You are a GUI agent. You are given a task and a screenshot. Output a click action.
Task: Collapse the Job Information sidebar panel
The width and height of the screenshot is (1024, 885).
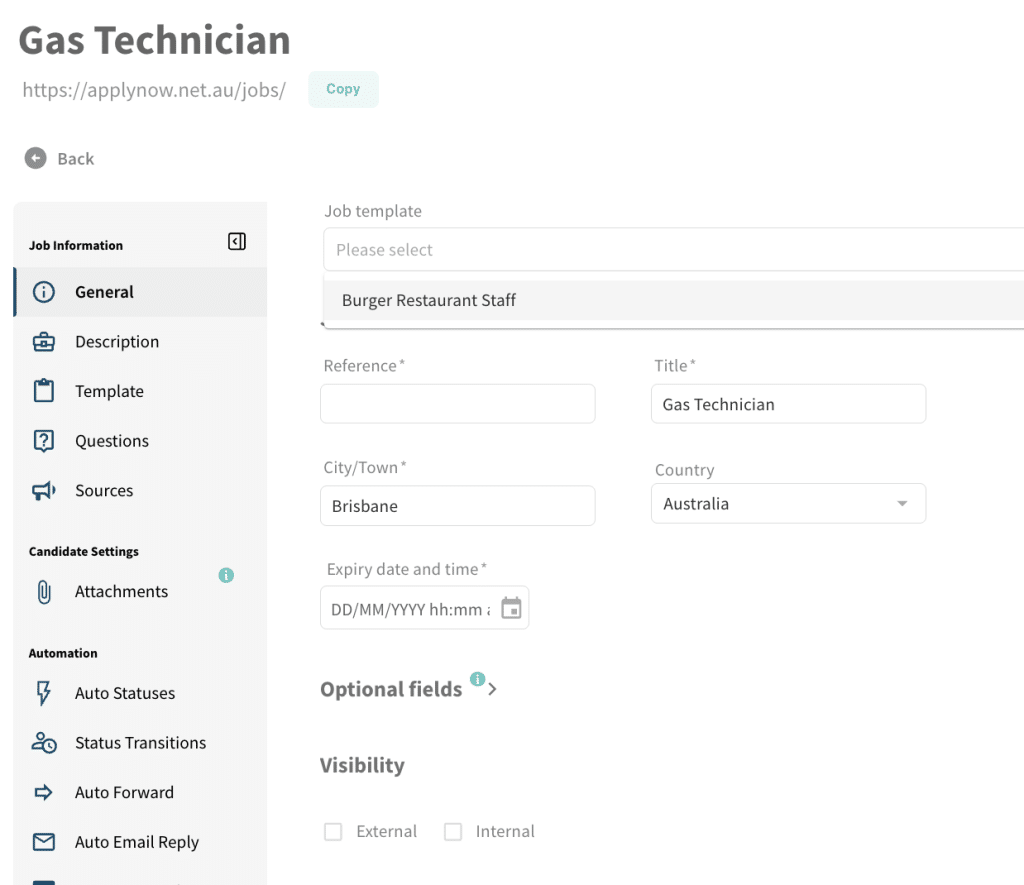pyautogui.click(x=237, y=241)
